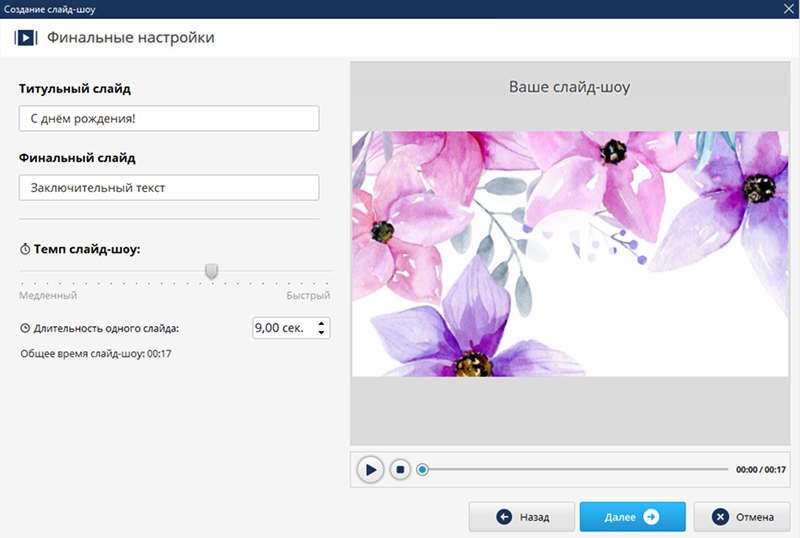Proceed with the Далее button
The height and width of the screenshot is (538, 800).
tap(632, 517)
